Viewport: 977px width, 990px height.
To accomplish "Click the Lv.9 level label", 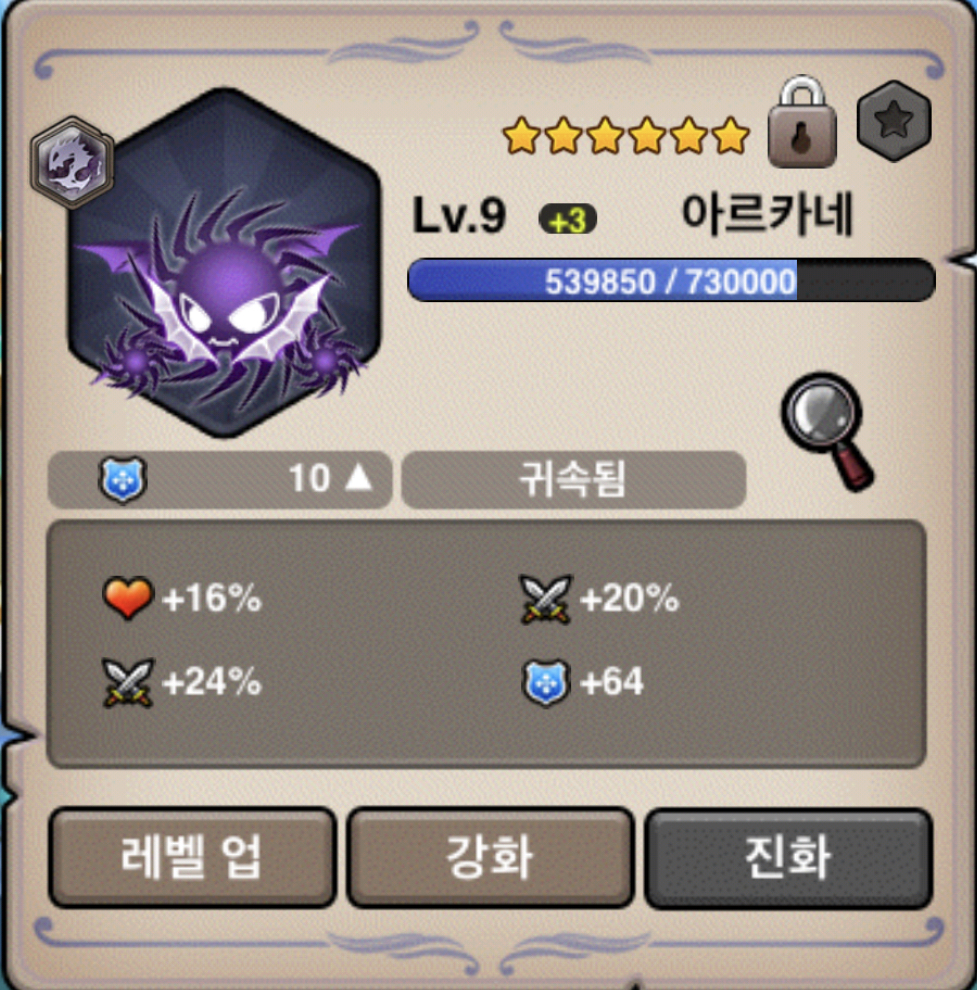I will pyautogui.click(x=459, y=216).
